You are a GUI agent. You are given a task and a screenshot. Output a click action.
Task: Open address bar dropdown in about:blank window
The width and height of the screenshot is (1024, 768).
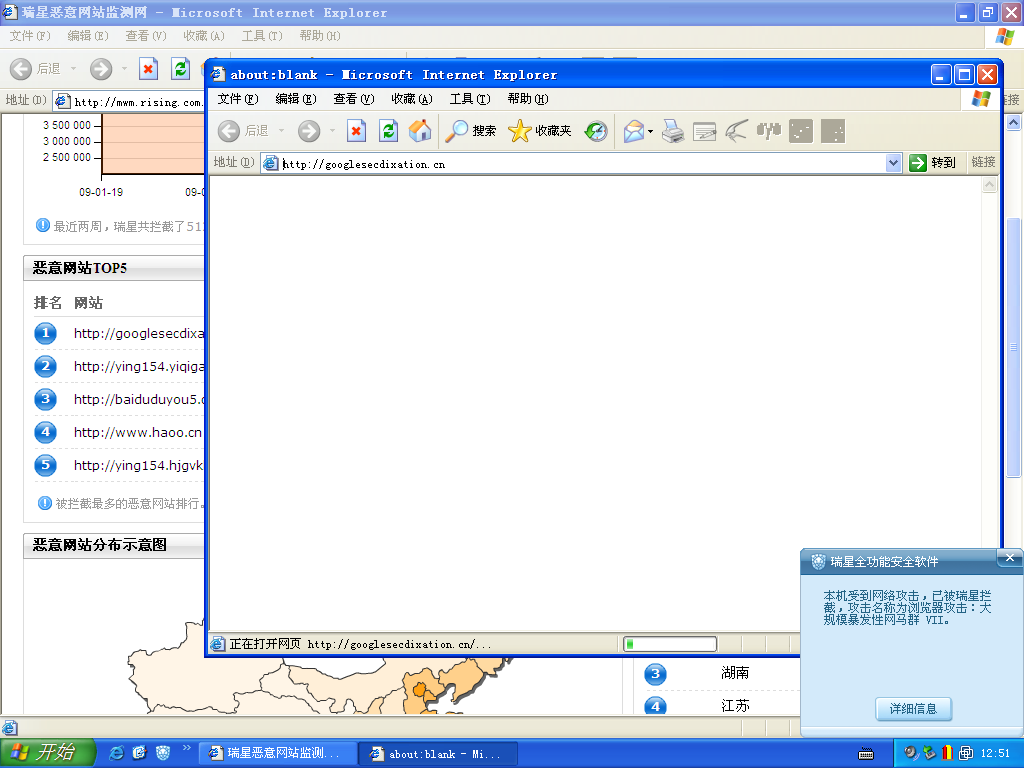tap(893, 163)
